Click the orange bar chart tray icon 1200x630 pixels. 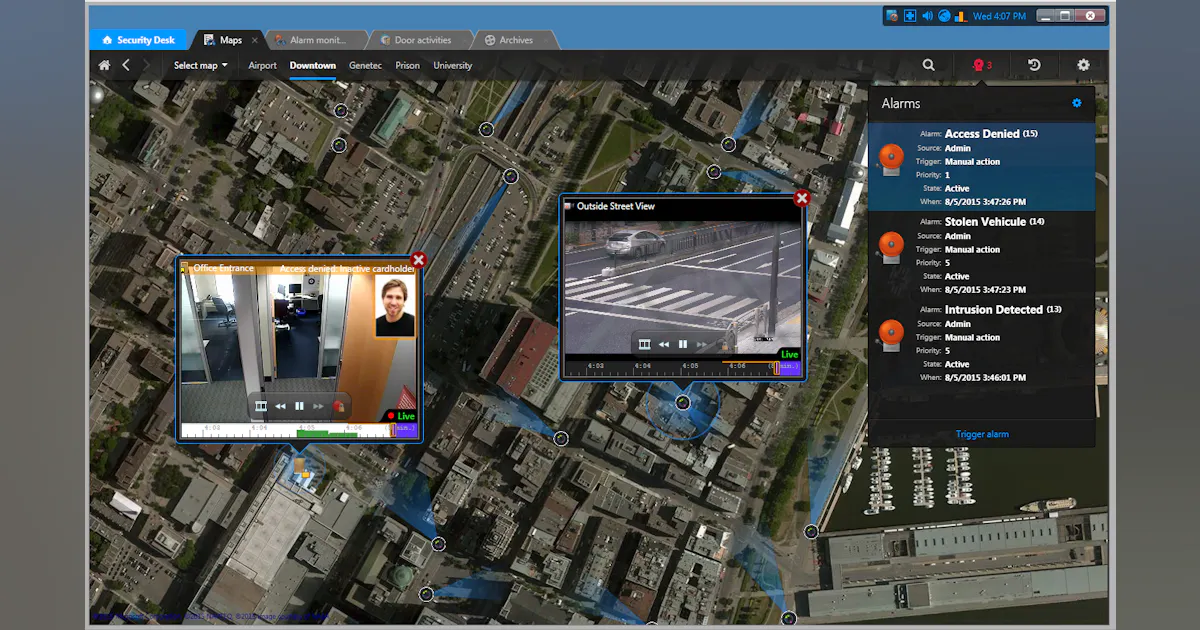click(960, 16)
